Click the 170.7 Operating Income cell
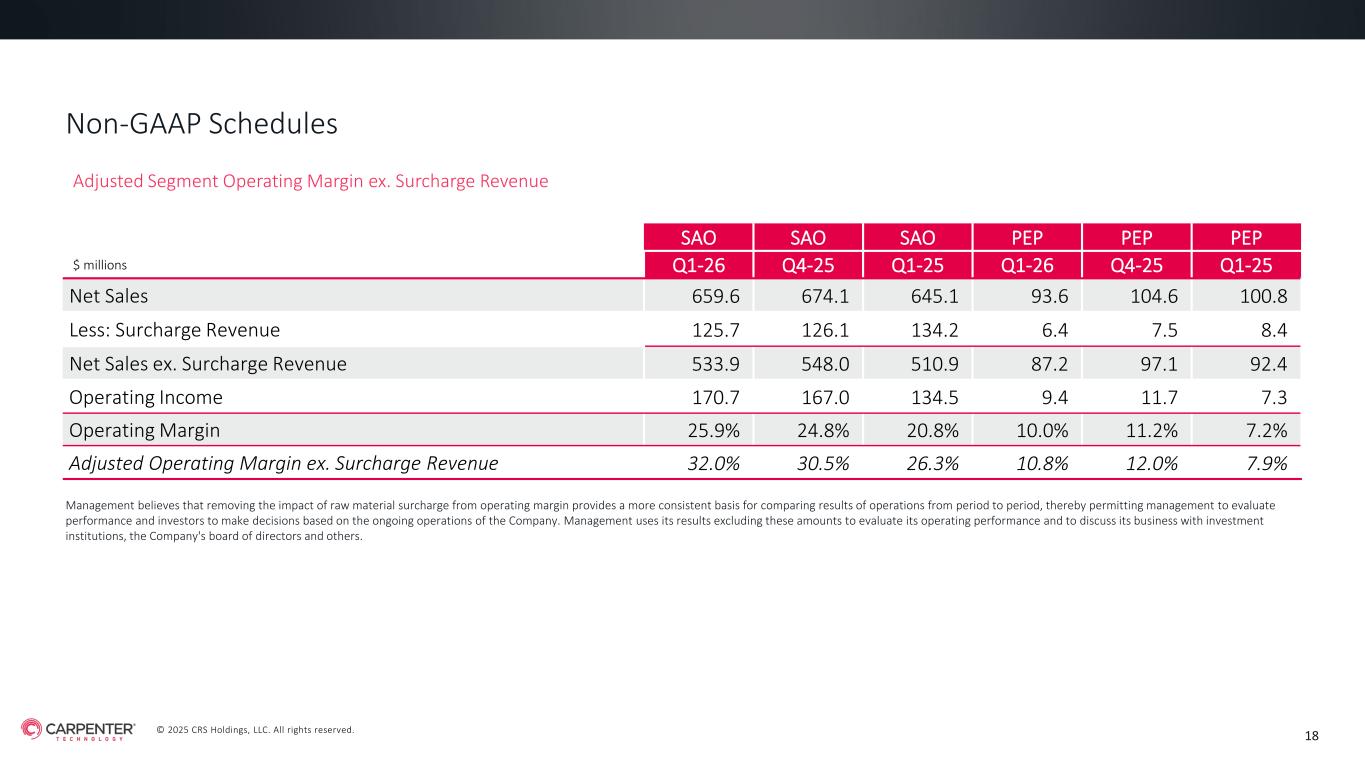1365x768 pixels. click(x=715, y=397)
